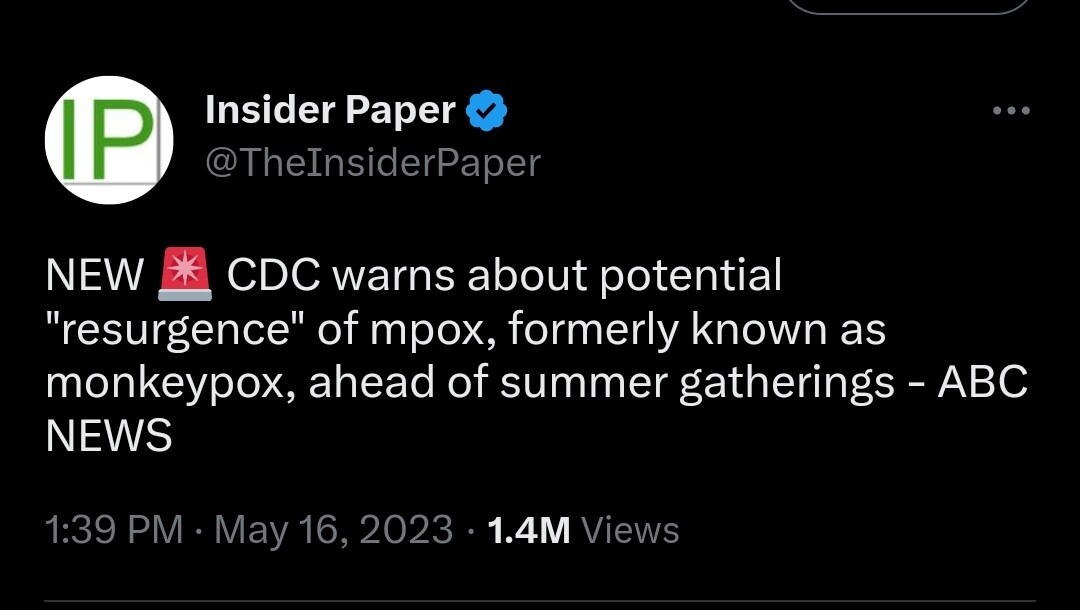Screen dimensions: 1080x610
Task: Click the Views label beside 1.4M
Action: click(630, 530)
